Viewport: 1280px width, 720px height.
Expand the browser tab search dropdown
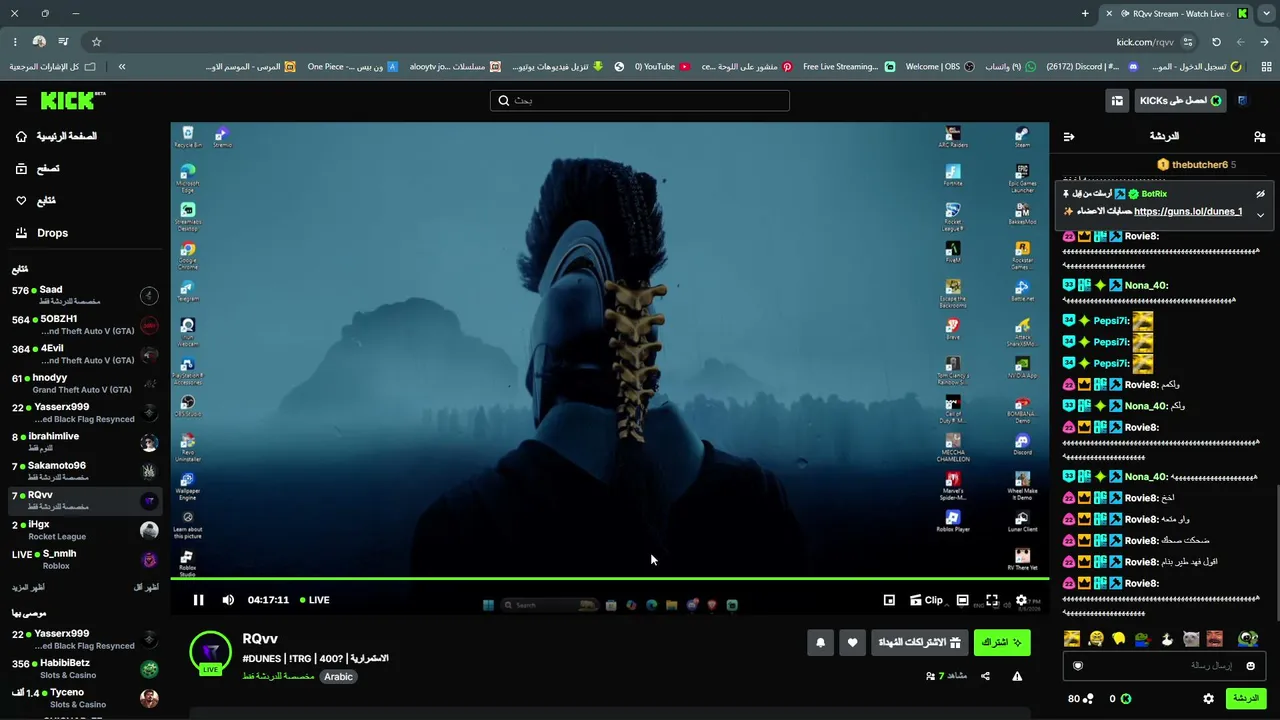click(1266, 14)
